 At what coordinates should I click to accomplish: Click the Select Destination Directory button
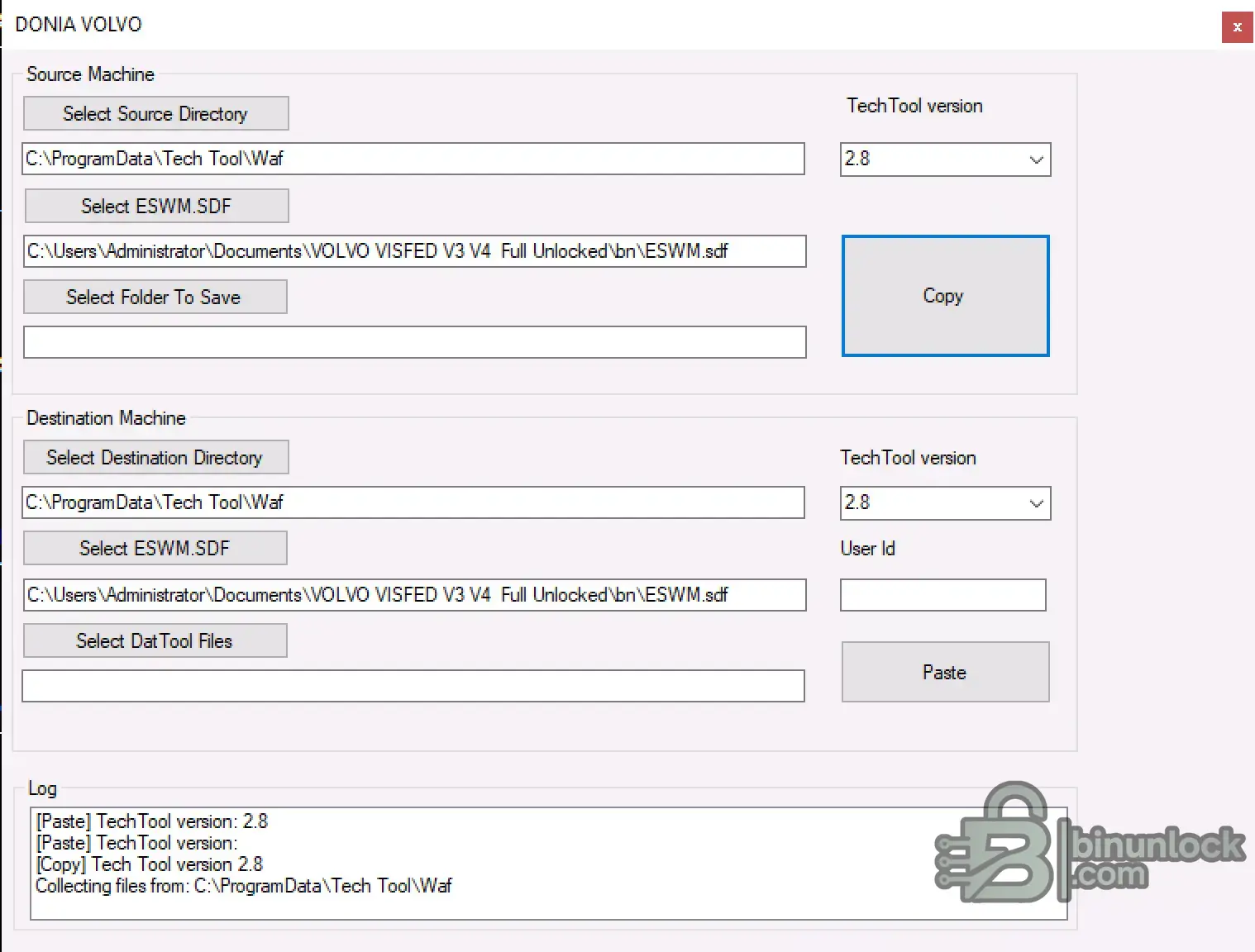tap(156, 457)
